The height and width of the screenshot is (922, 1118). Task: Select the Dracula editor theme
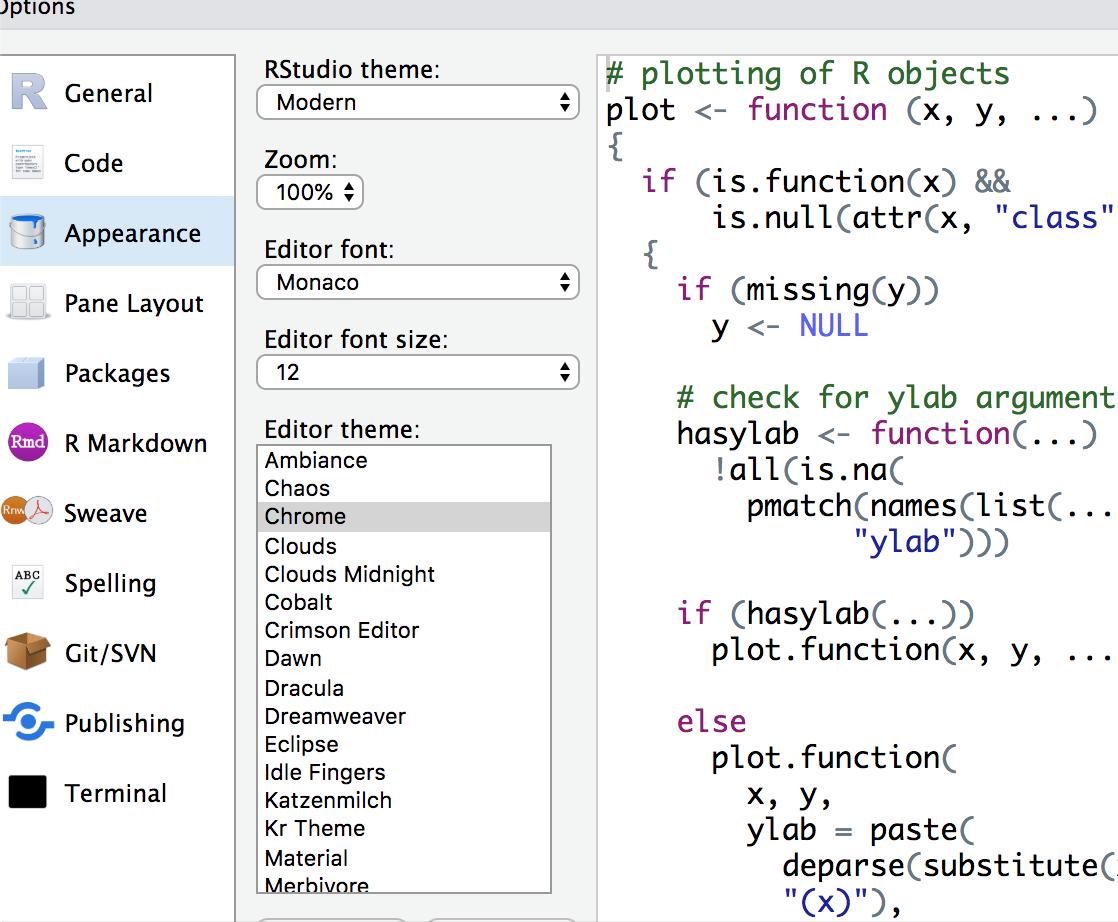(304, 688)
